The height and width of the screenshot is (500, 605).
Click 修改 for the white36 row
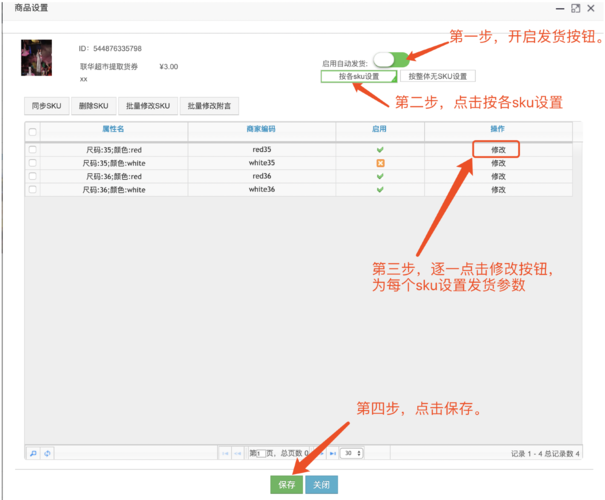[x=498, y=190]
